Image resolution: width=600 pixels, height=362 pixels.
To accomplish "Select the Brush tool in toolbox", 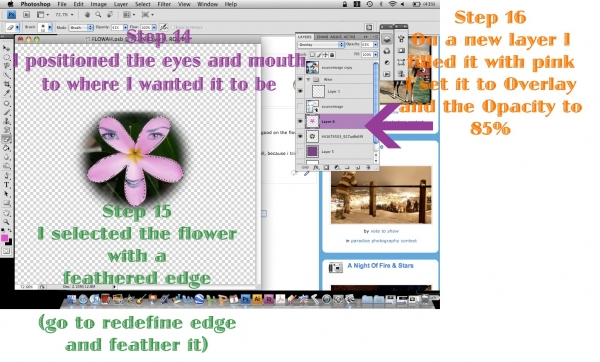I will pyautogui.click(x=6, y=112).
